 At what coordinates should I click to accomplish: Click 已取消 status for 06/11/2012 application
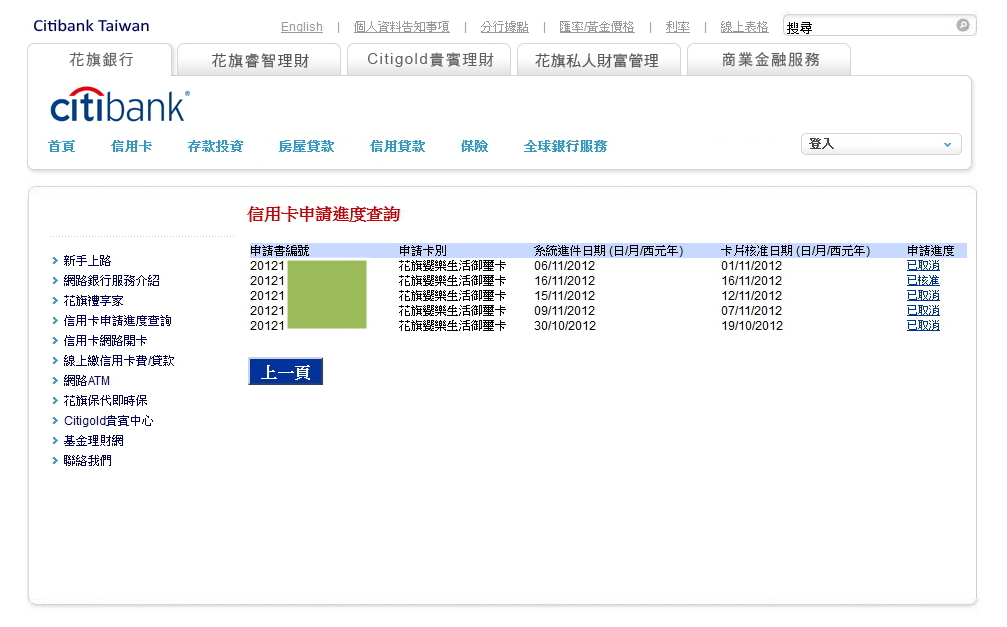pyautogui.click(x=923, y=265)
